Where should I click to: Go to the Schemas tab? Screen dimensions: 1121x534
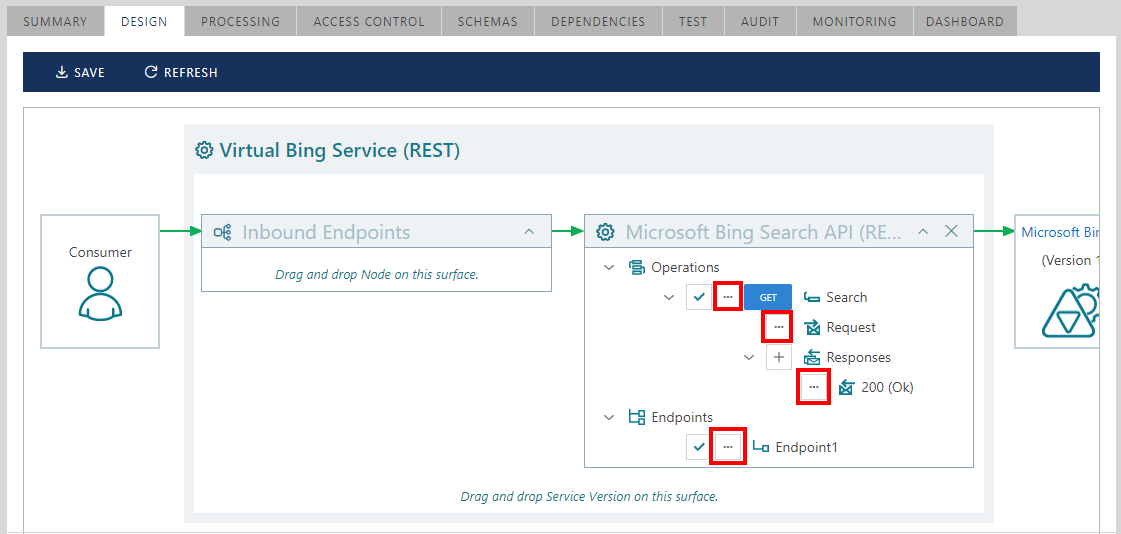point(488,21)
